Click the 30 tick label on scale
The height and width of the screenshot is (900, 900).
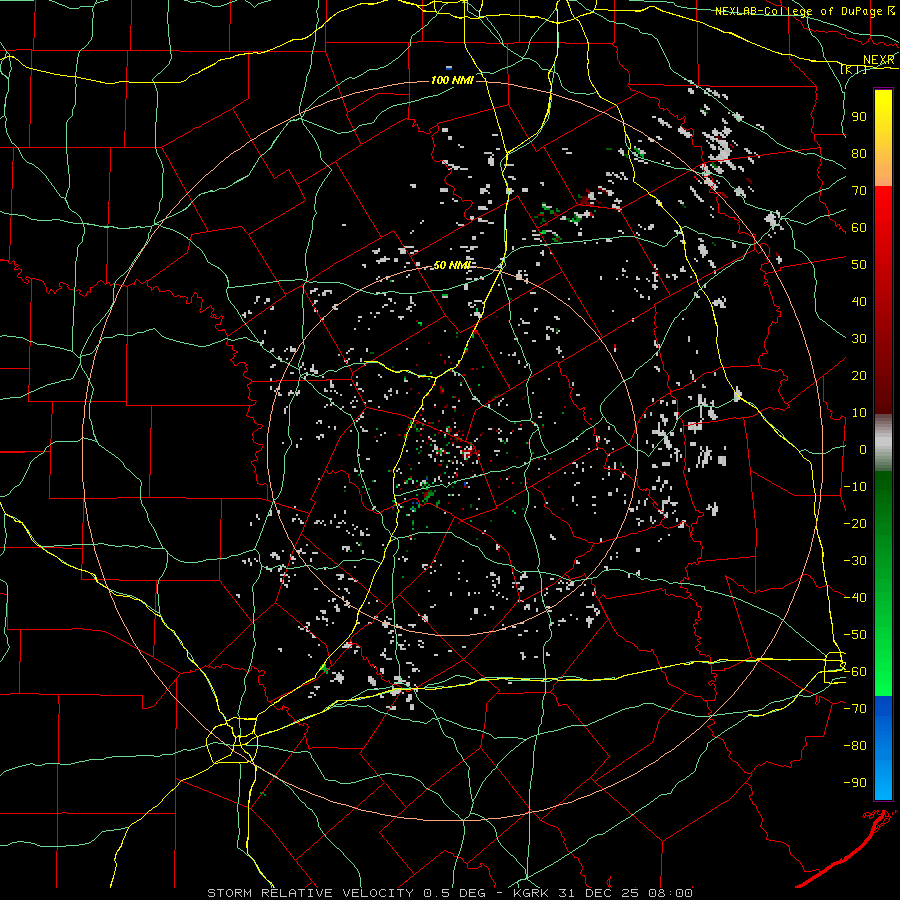(x=859, y=339)
